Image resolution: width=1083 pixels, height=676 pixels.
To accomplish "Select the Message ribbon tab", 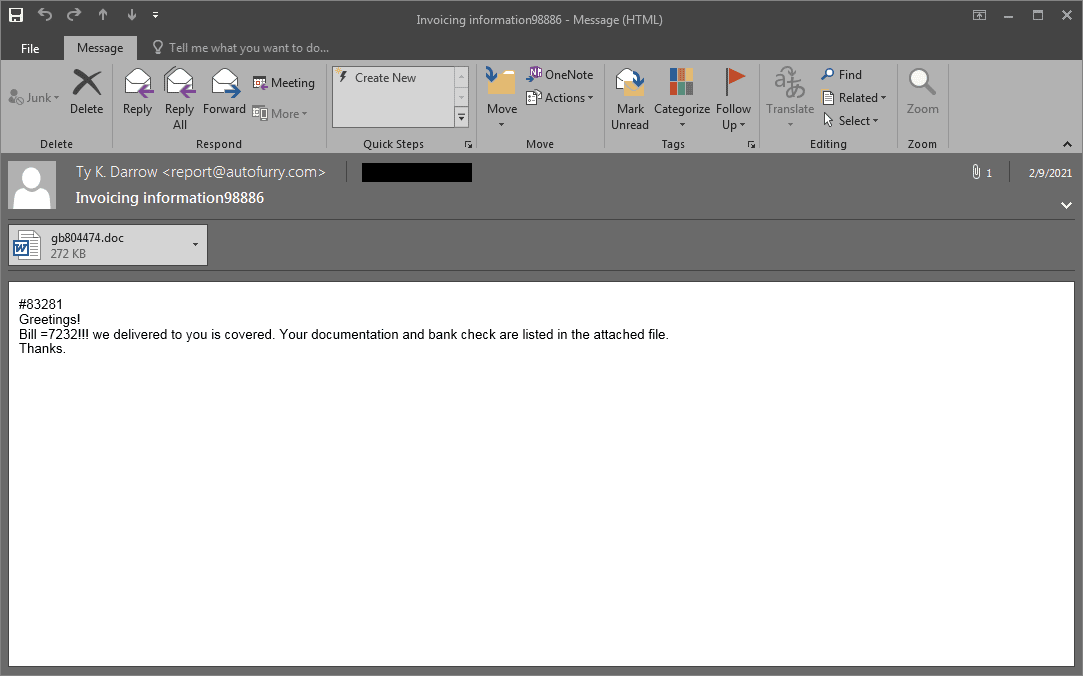I will pos(100,48).
